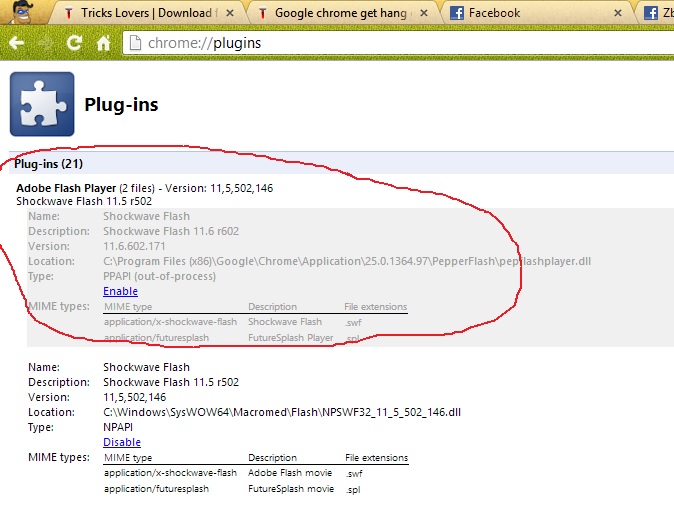
Task: Click the browser Back arrow button
Action: [16, 43]
